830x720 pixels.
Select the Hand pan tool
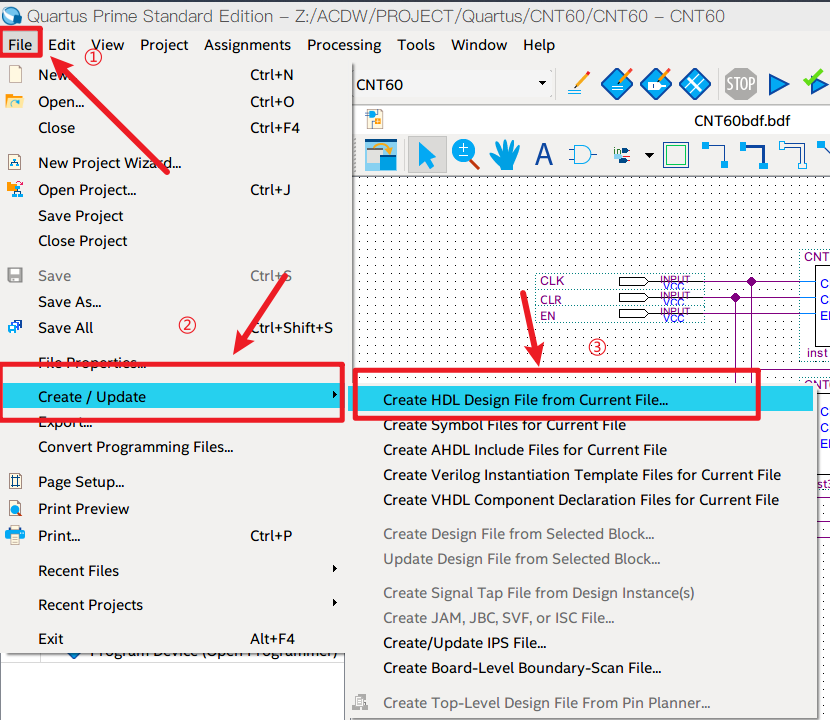tap(504, 155)
